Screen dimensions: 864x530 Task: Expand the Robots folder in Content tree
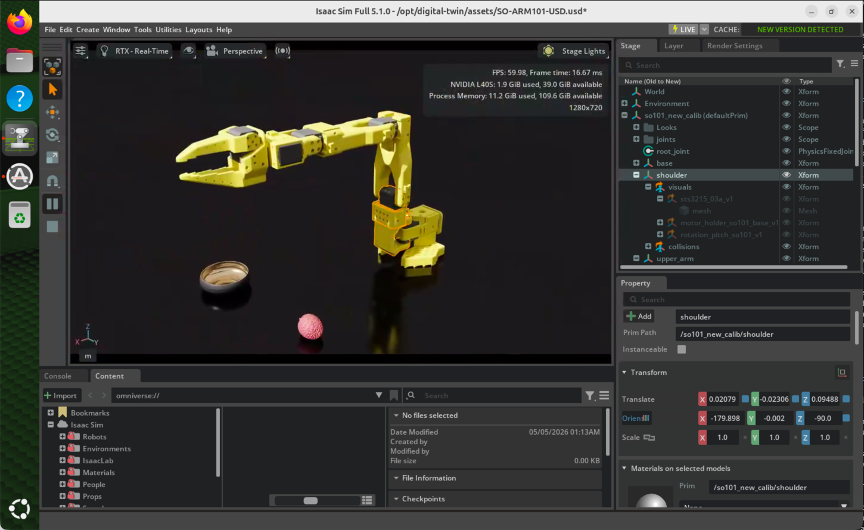(x=62, y=436)
